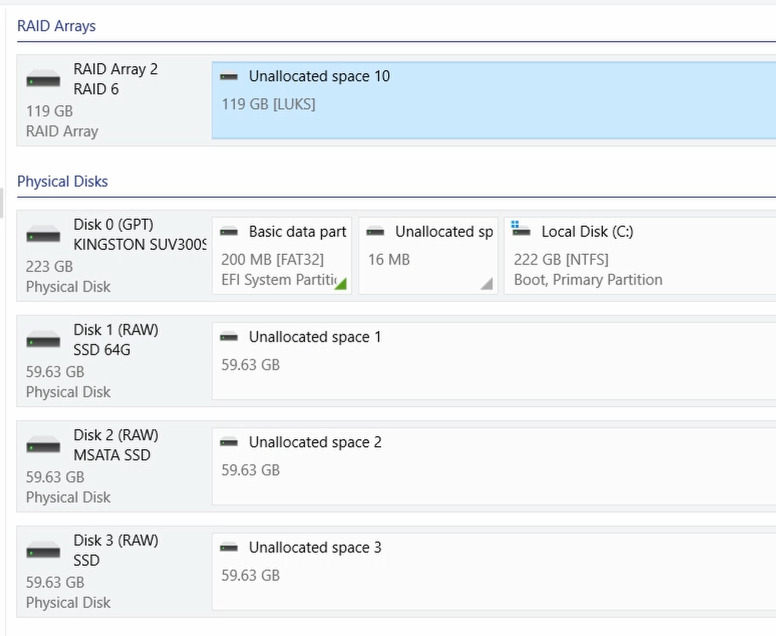Image resolution: width=776 pixels, height=636 pixels.
Task: Click the RAID Arrays section header
Action: coord(56,26)
